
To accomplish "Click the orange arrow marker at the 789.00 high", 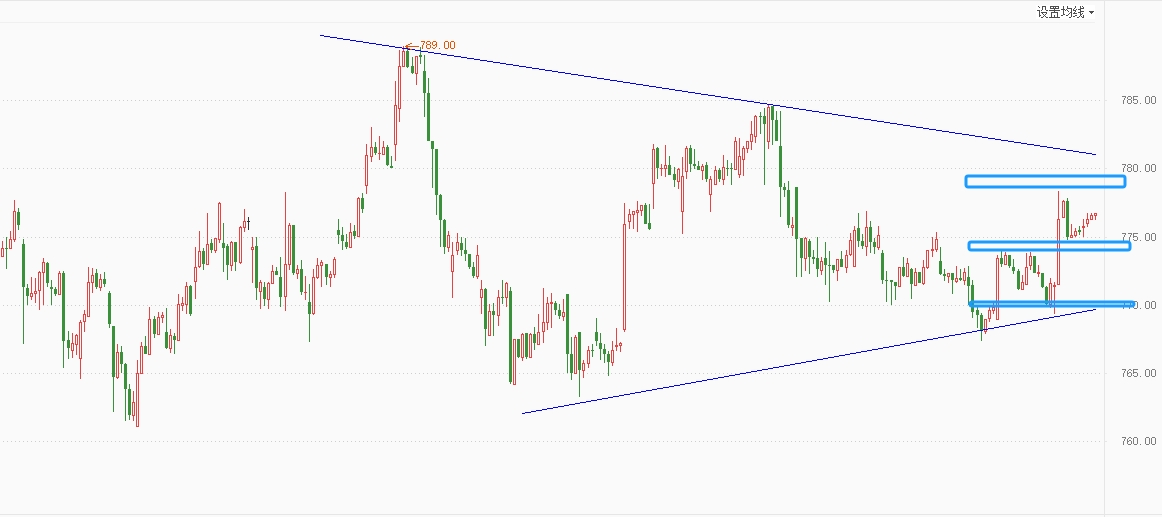I will pyautogui.click(x=408, y=45).
